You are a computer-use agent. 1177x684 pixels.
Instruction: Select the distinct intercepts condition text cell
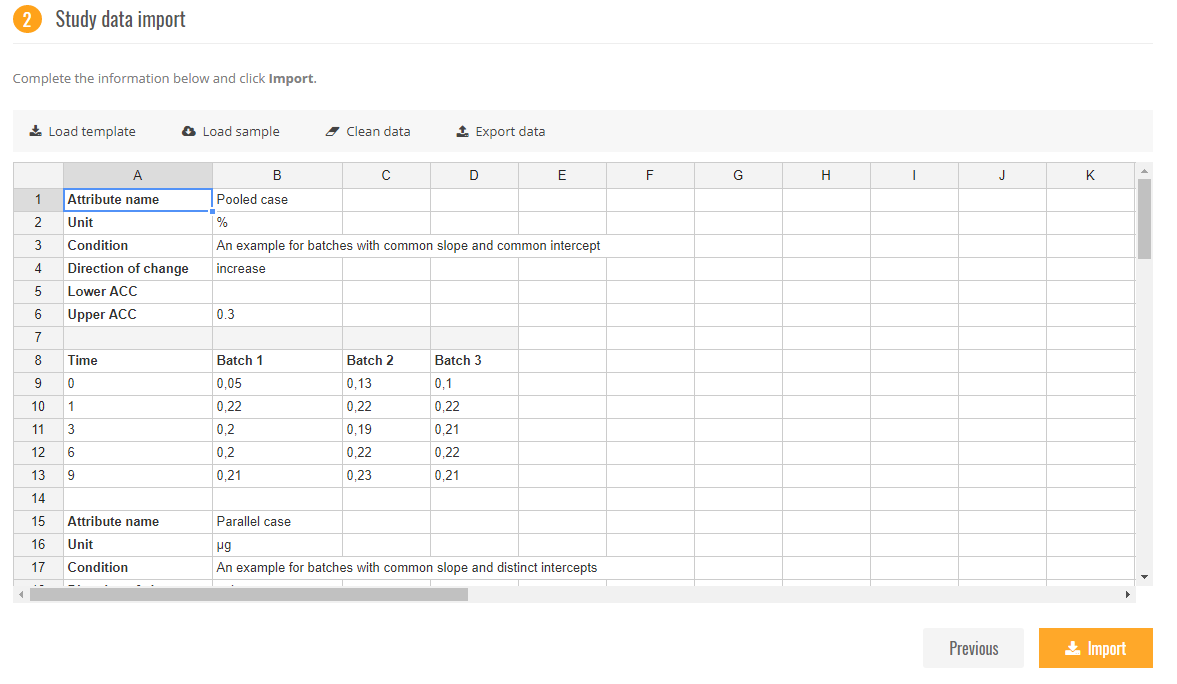(453, 568)
